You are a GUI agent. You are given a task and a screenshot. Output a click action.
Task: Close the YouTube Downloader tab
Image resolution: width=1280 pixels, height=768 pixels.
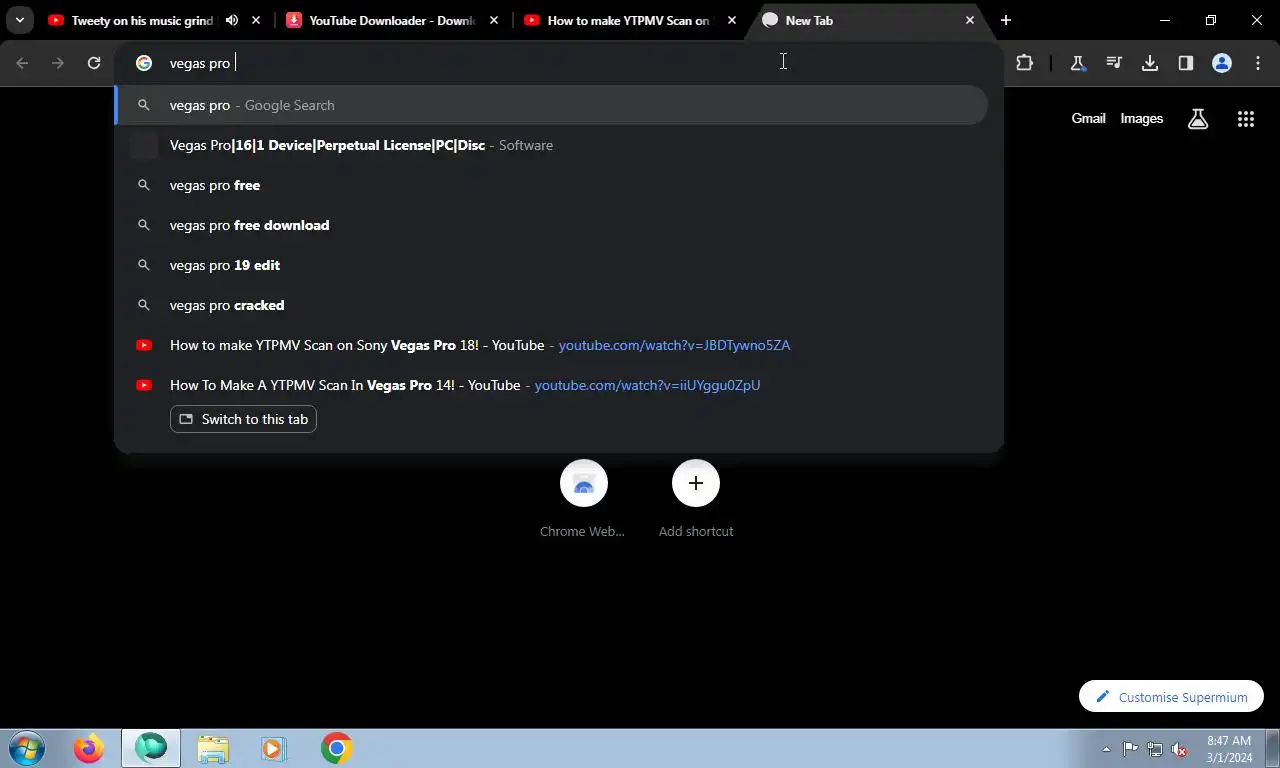494,20
